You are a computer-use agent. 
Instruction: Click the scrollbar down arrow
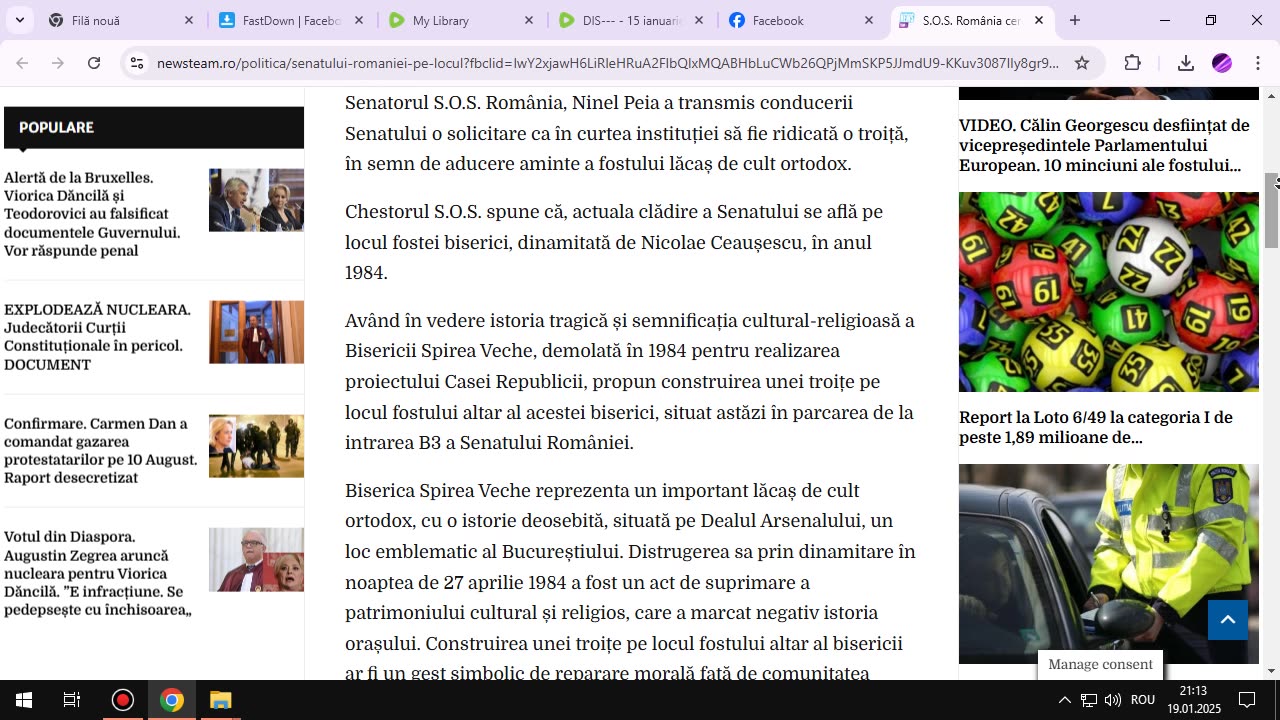[x=1272, y=671]
